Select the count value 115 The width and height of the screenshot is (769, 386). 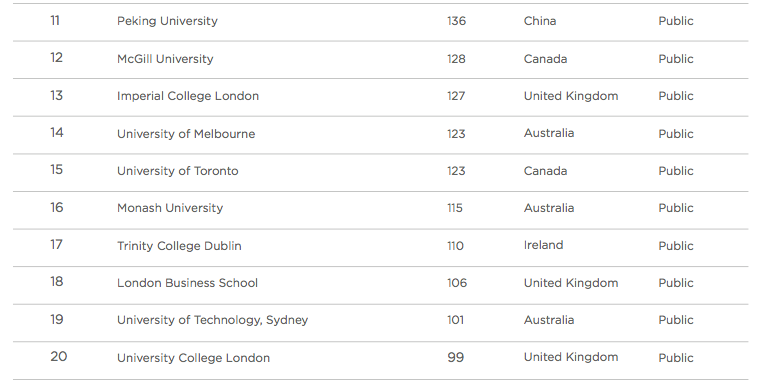pyautogui.click(x=455, y=208)
